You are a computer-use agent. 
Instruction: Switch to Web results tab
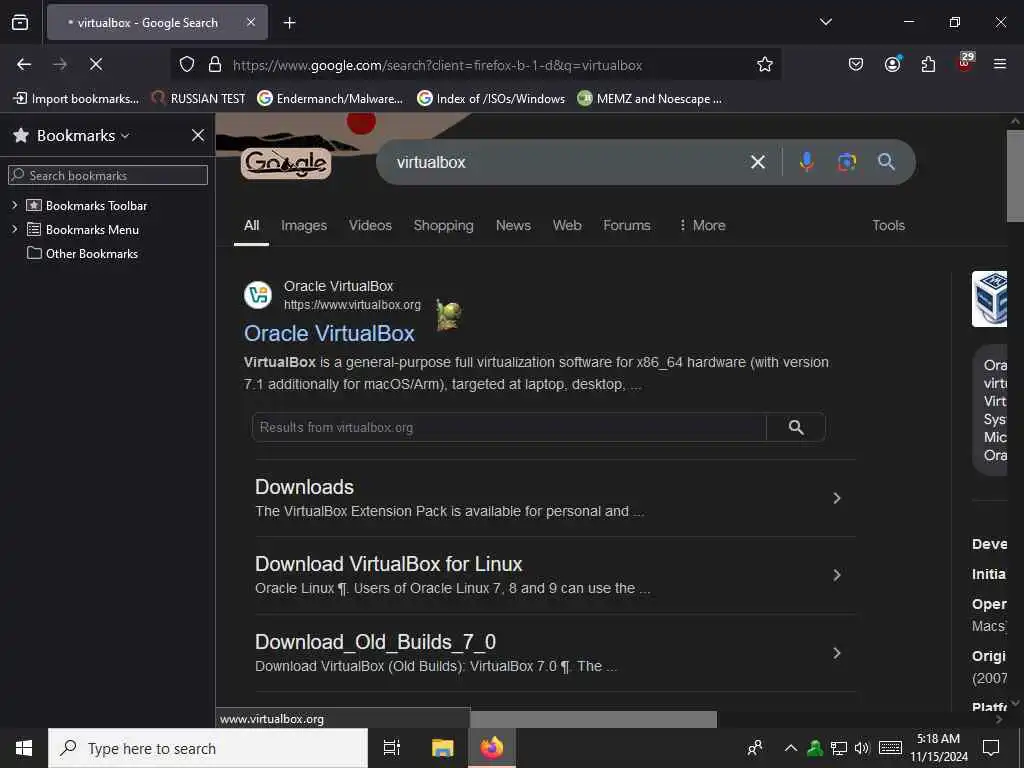coord(567,225)
